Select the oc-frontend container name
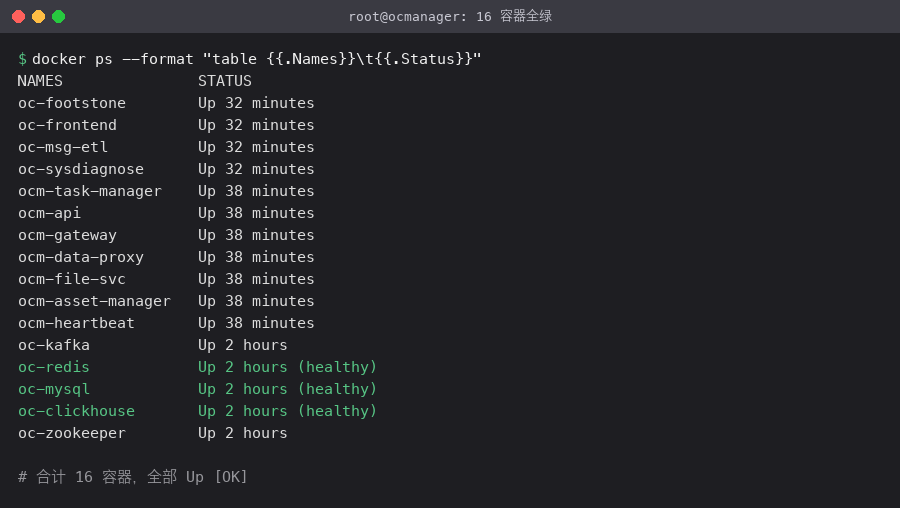 click(x=67, y=125)
